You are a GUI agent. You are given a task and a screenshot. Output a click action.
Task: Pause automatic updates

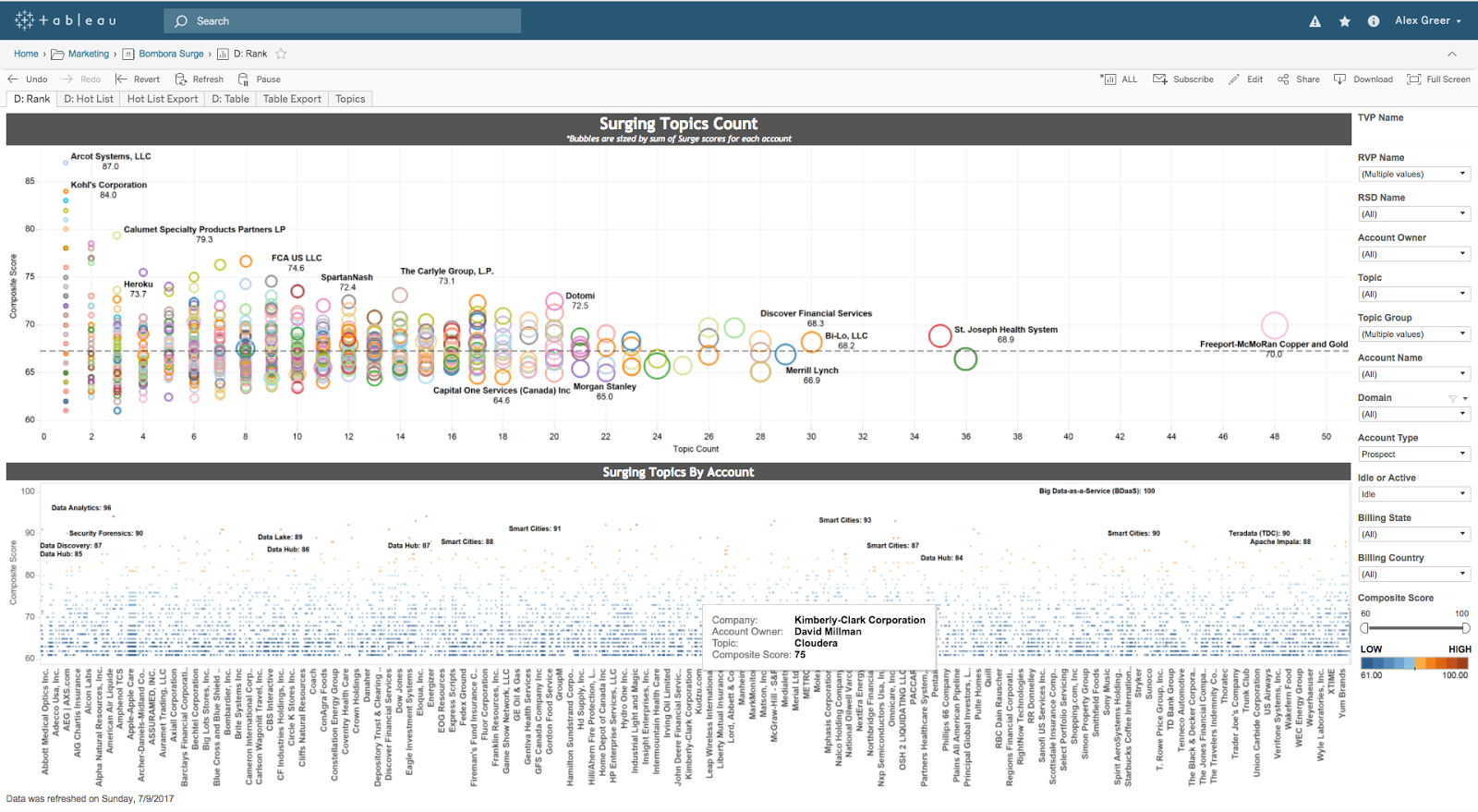(260, 79)
